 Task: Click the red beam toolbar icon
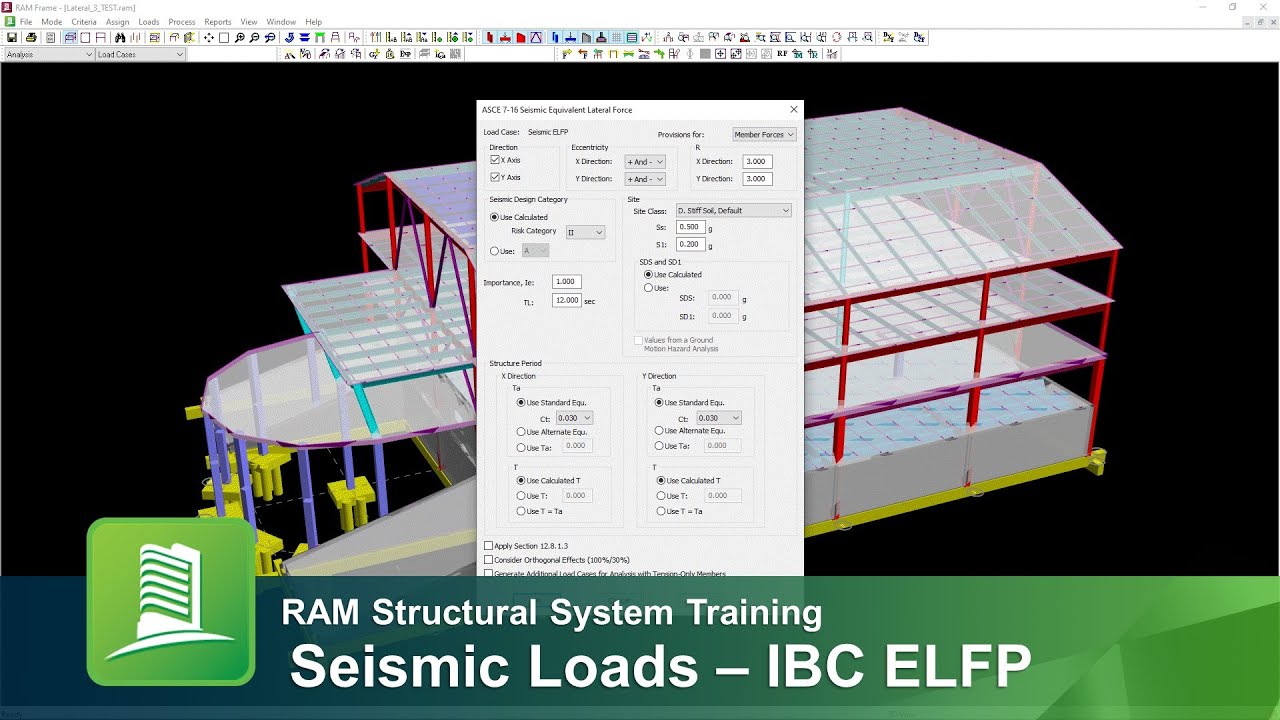coord(505,38)
